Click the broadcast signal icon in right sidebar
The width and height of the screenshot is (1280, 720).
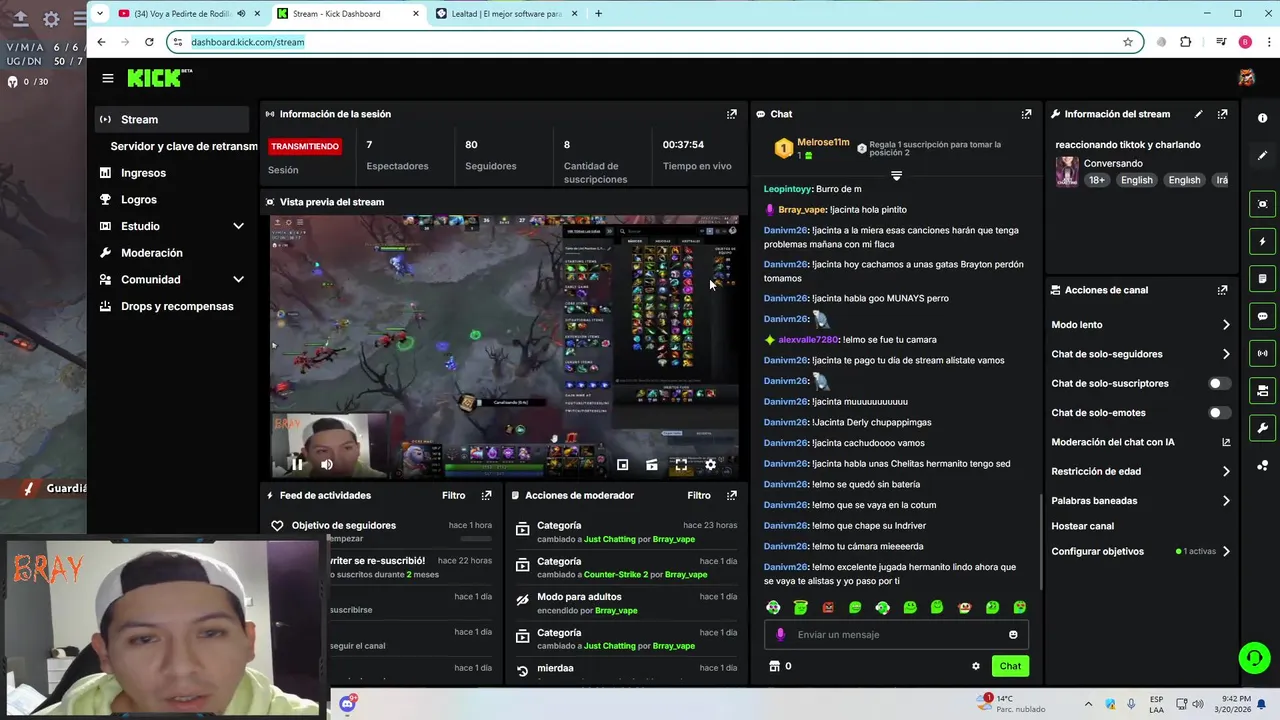tap(1262, 353)
